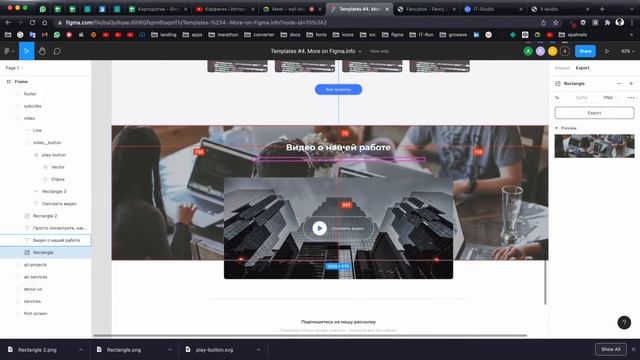Click Show All downloads button

(x=611, y=349)
